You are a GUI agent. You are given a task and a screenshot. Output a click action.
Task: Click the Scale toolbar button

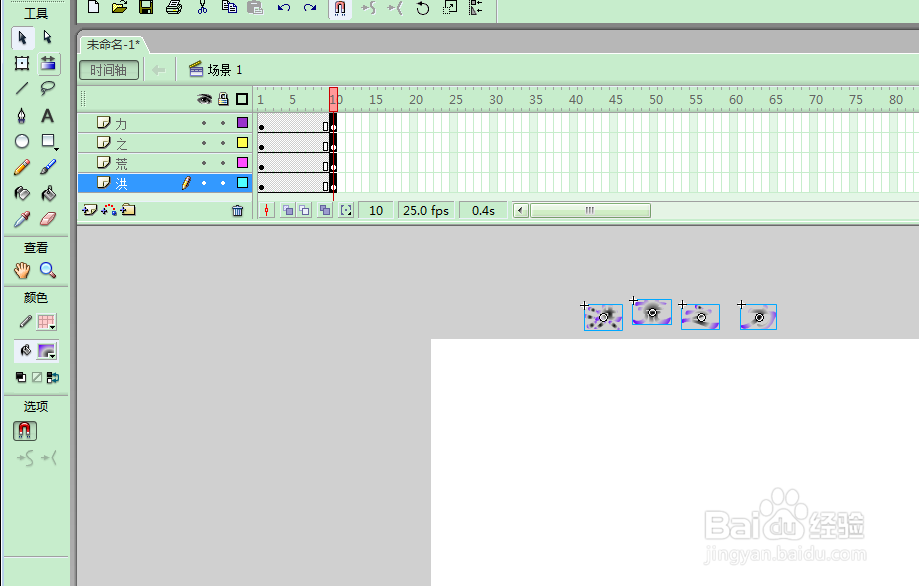450,8
